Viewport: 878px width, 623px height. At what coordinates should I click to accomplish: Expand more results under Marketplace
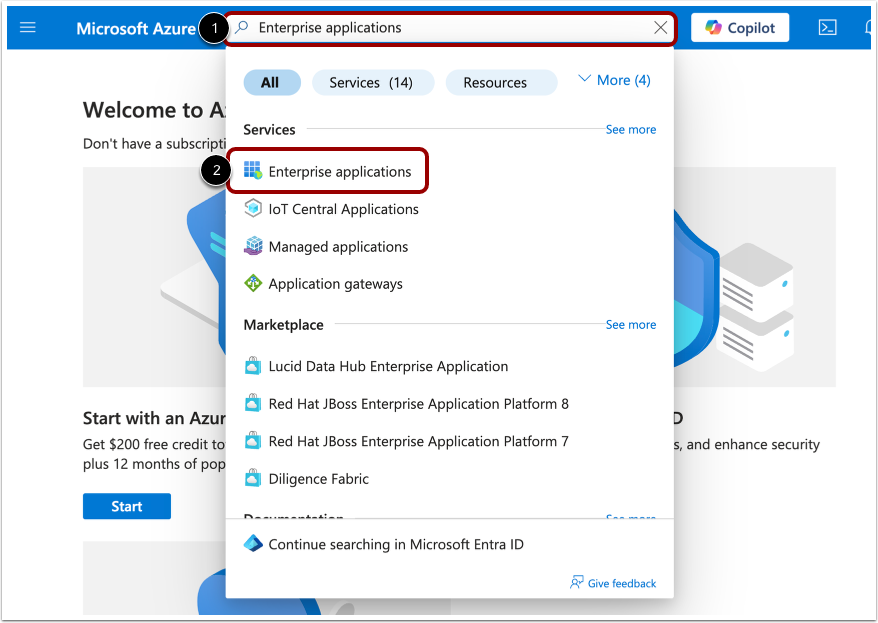(630, 324)
